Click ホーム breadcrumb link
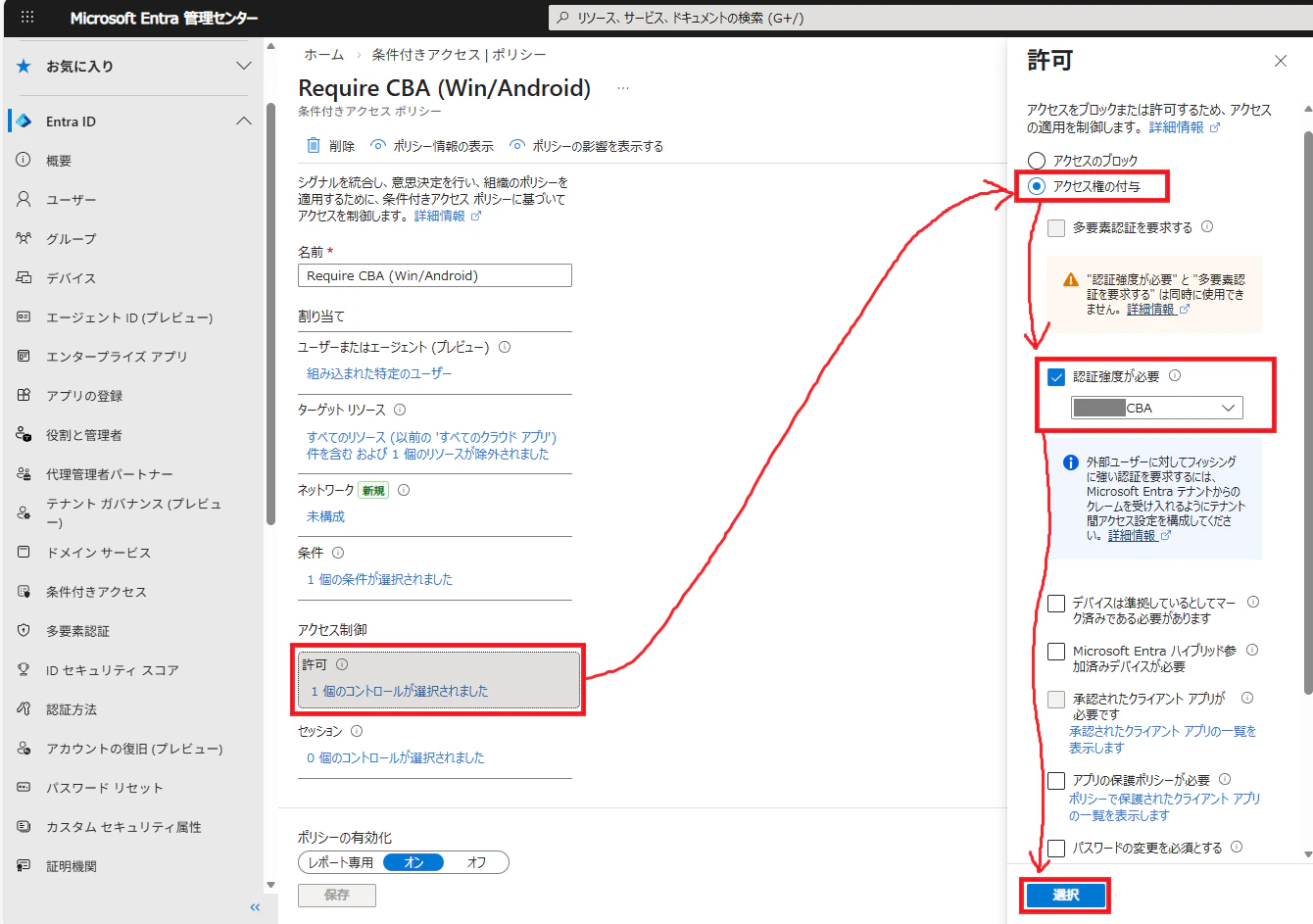Screen dimensions: 1313x924 [x=323, y=55]
